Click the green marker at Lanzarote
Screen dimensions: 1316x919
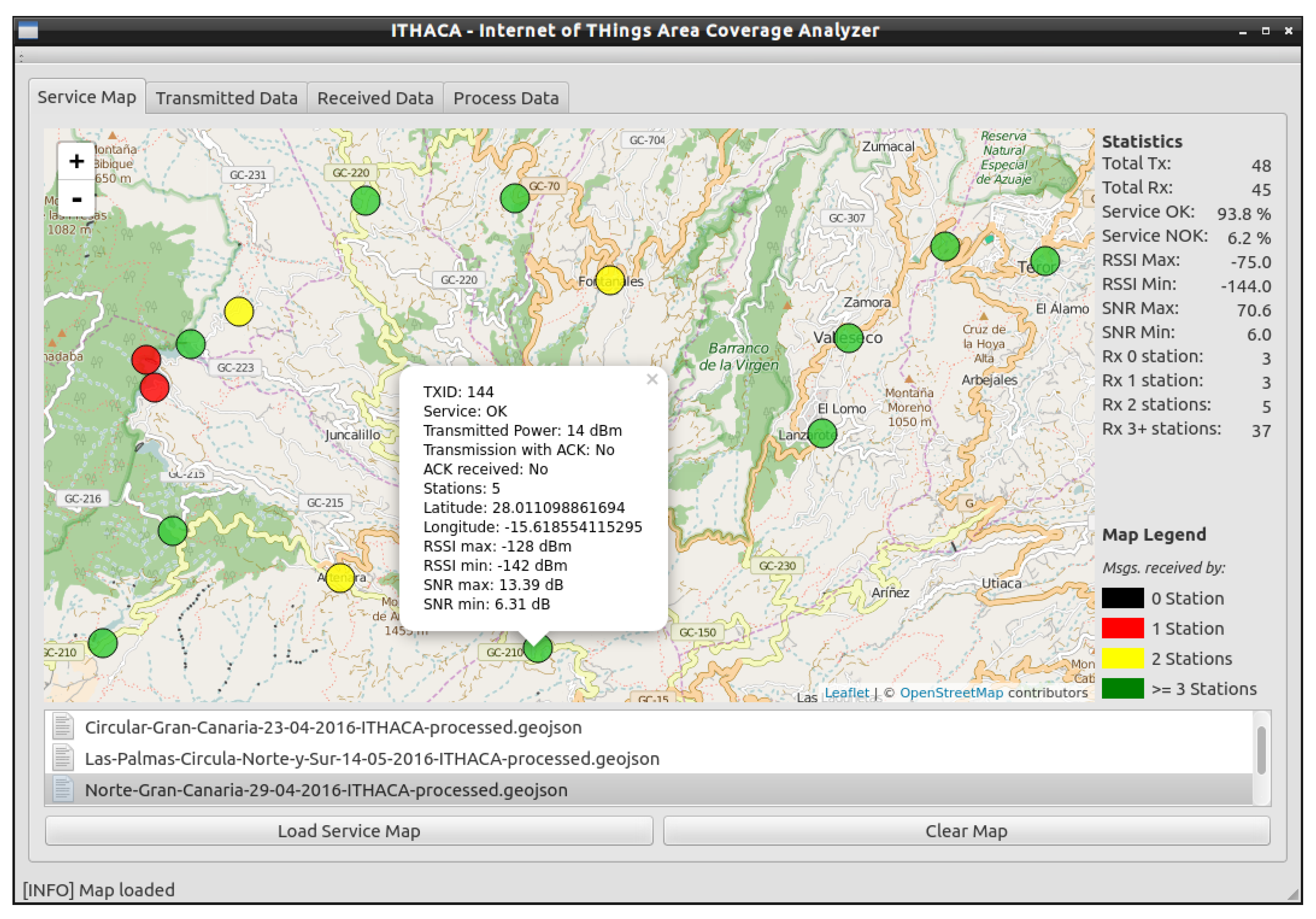coord(822,433)
